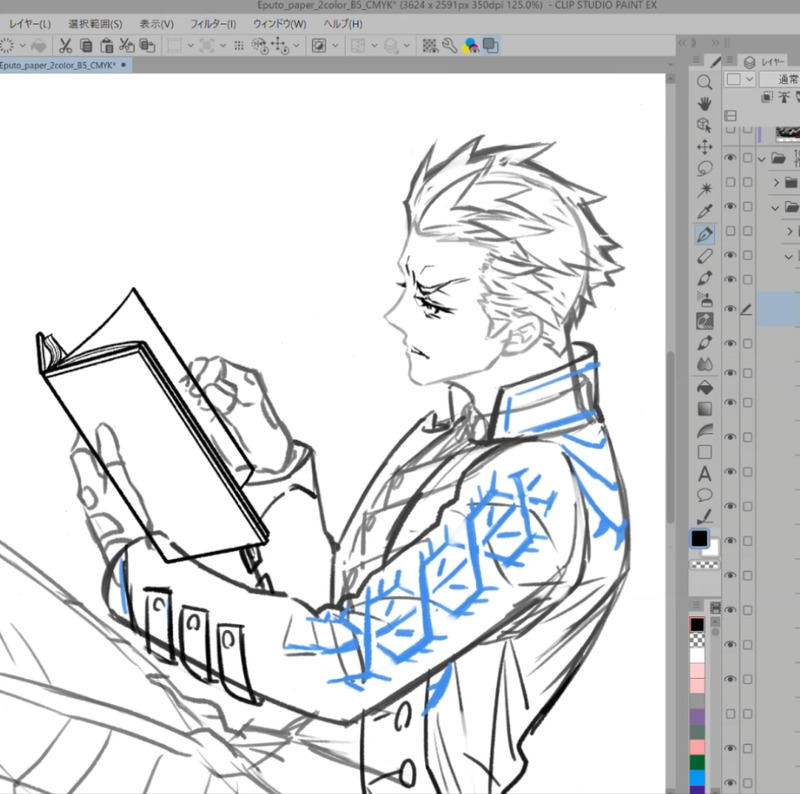This screenshot has width=800, height=794.
Task: Open the canvas tab list dropdown arrow
Action: [670, 65]
